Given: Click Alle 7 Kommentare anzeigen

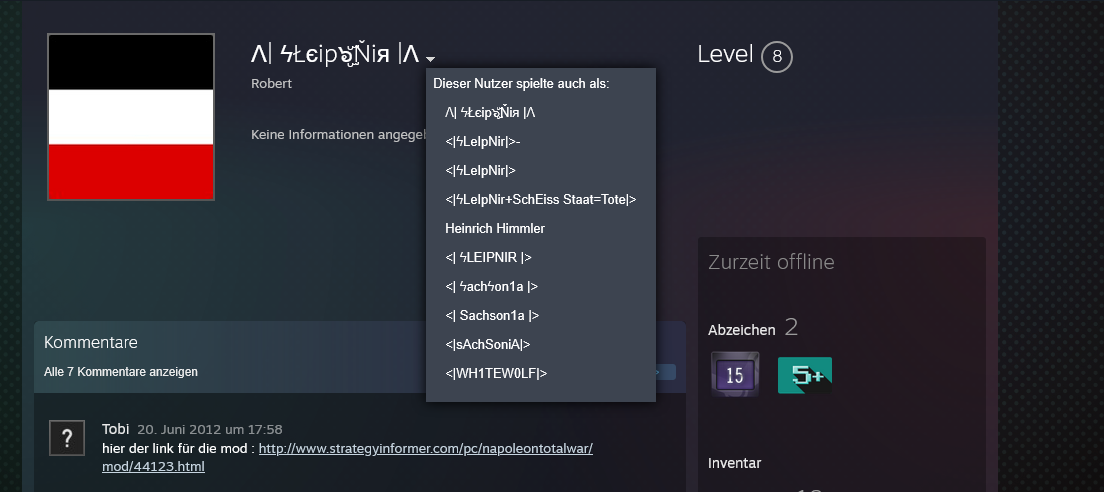Looking at the screenshot, I should pyautogui.click(x=121, y=372).
